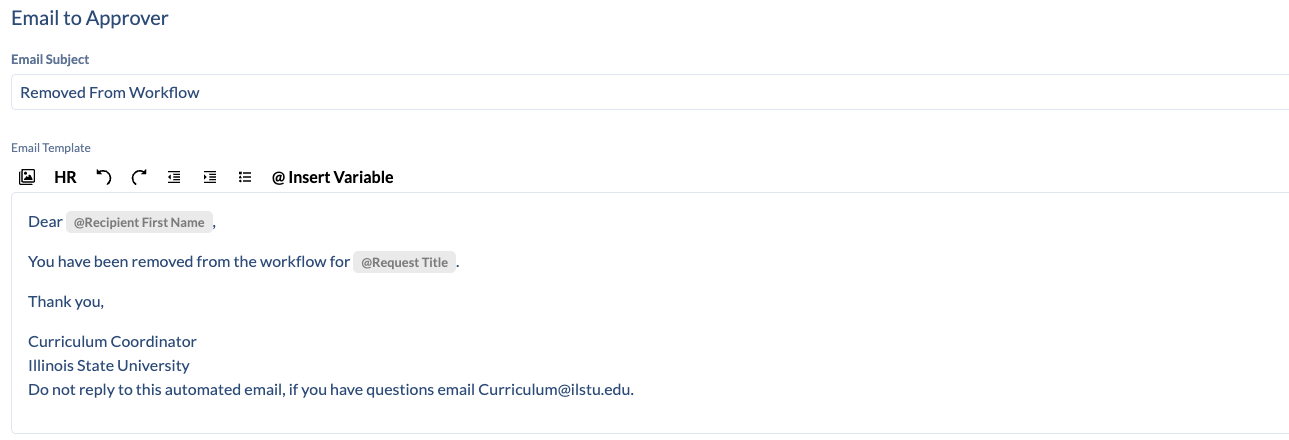This screenshot has height=440, width=1289.
Task: Decrease indent with the outdent icon
Action: [174, 177]
